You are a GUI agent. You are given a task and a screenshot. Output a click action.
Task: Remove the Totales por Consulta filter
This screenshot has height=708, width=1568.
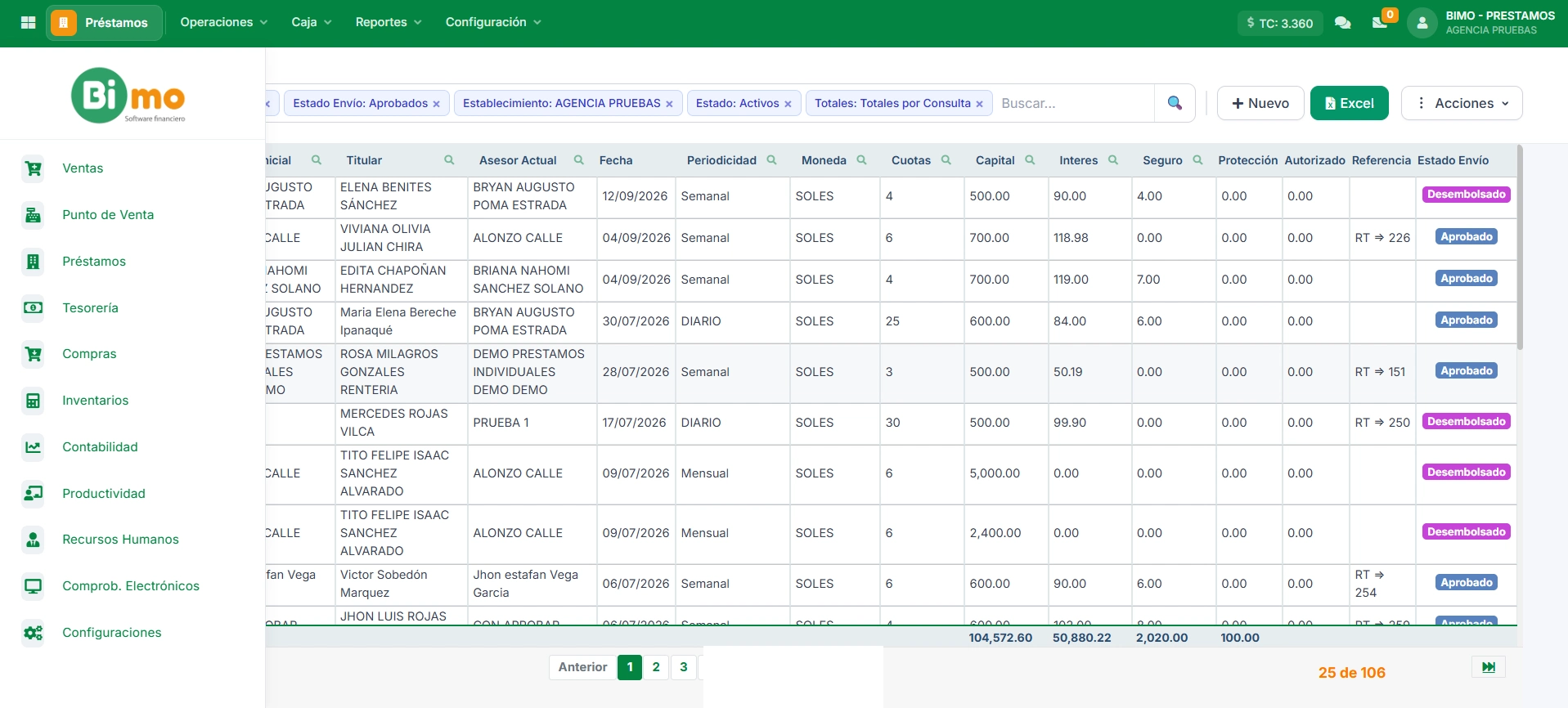[x=979, y=104]
